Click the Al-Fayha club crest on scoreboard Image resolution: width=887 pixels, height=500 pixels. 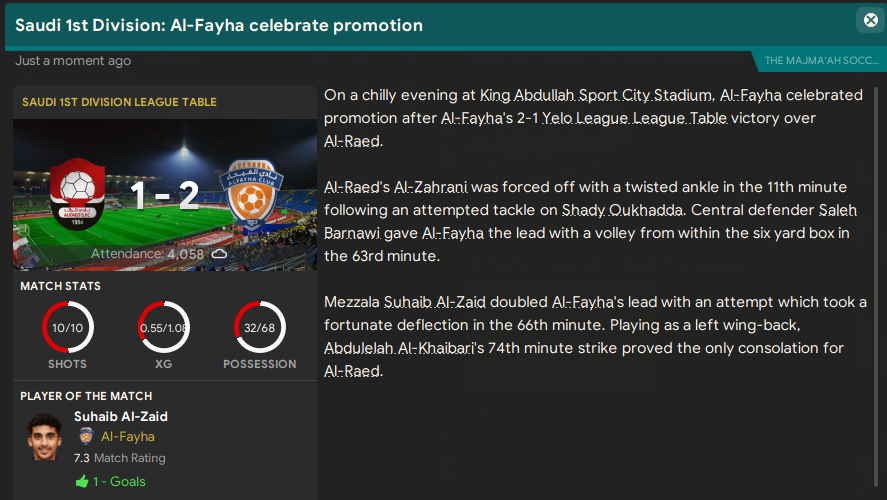[x=253, y=190]
